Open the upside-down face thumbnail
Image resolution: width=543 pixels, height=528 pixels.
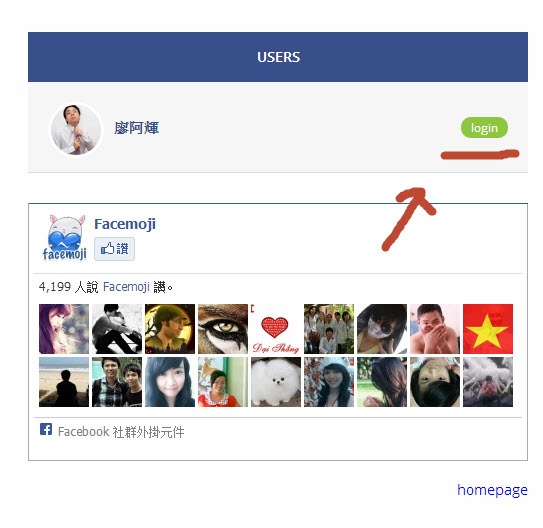click(x=435, y=382)
